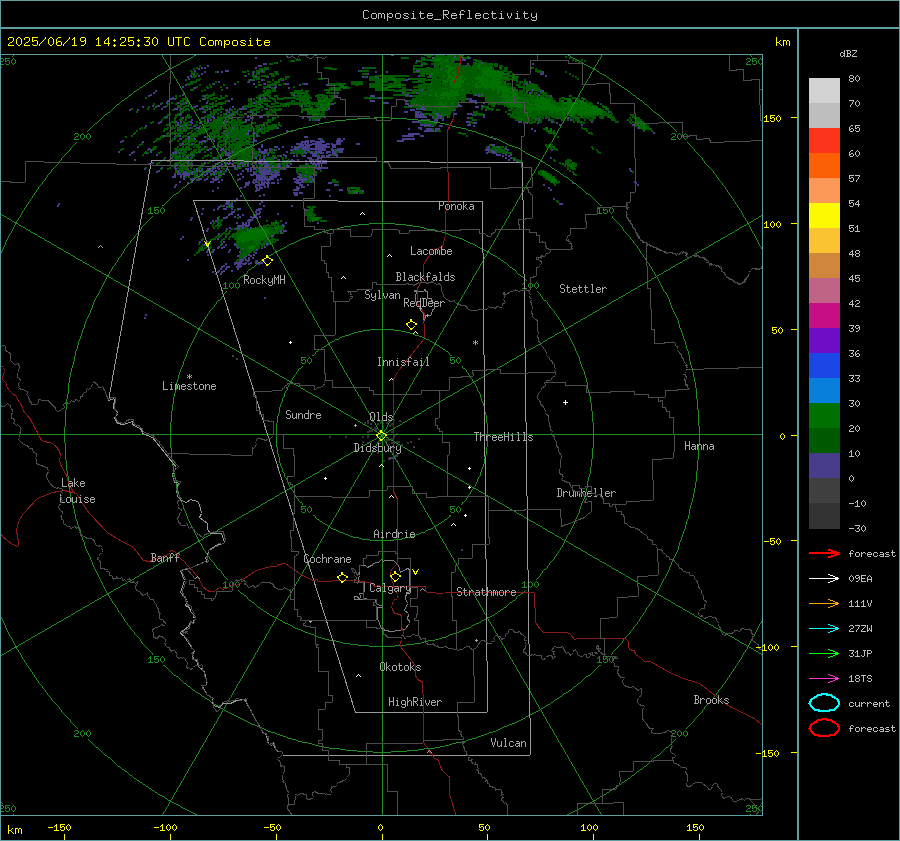900x841 pixels.
Task: Click the Hanna label
Action: point(699,446)
